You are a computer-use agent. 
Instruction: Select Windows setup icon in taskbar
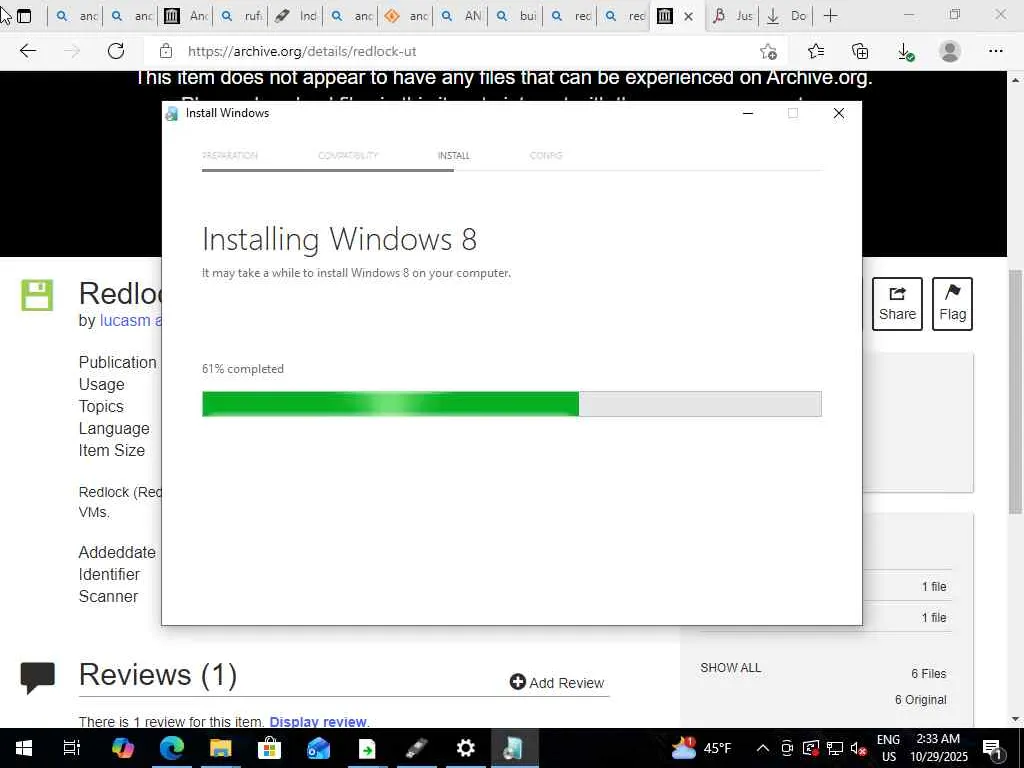click(514, 748)
